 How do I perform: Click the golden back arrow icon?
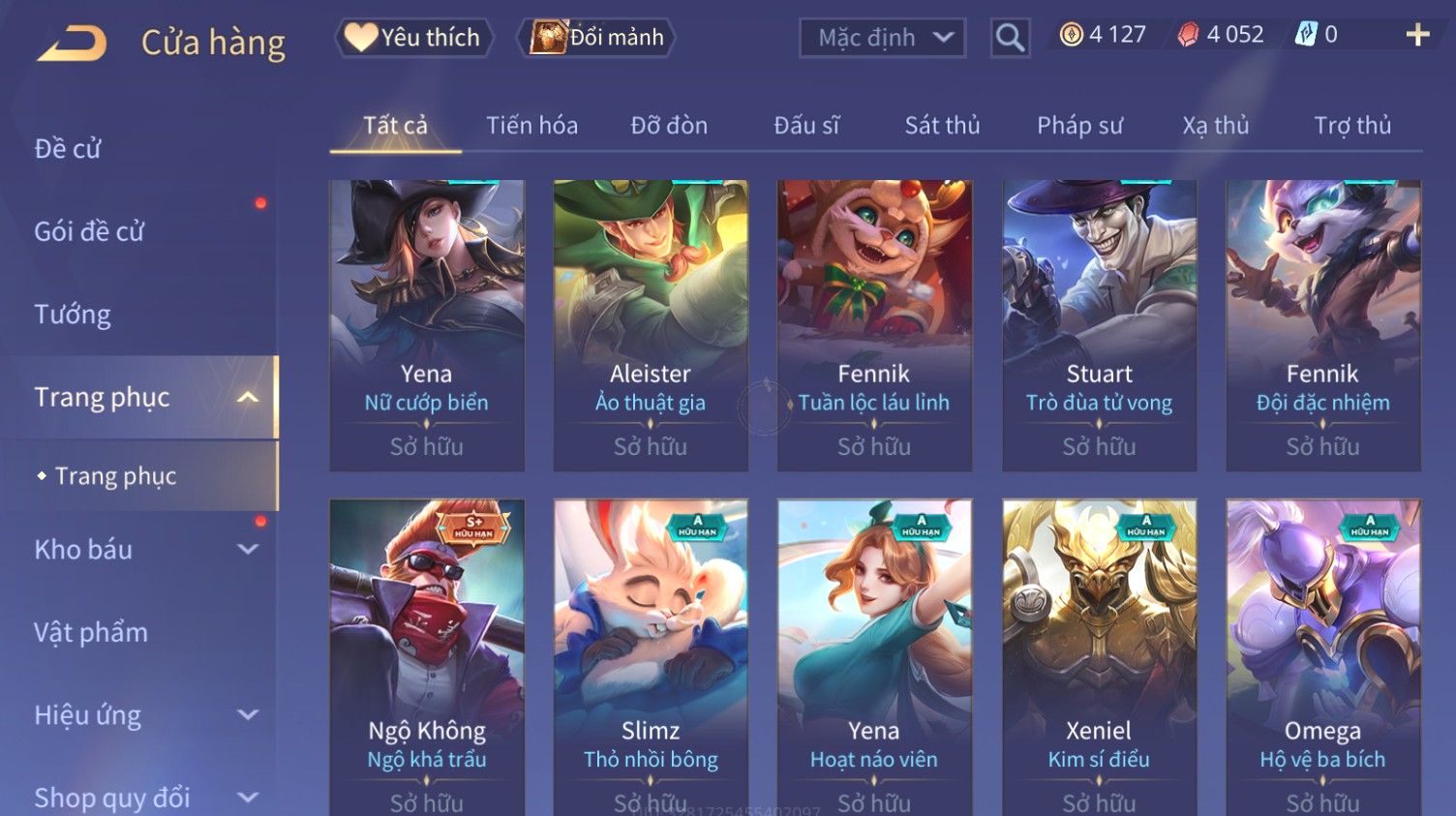point(72,43)
